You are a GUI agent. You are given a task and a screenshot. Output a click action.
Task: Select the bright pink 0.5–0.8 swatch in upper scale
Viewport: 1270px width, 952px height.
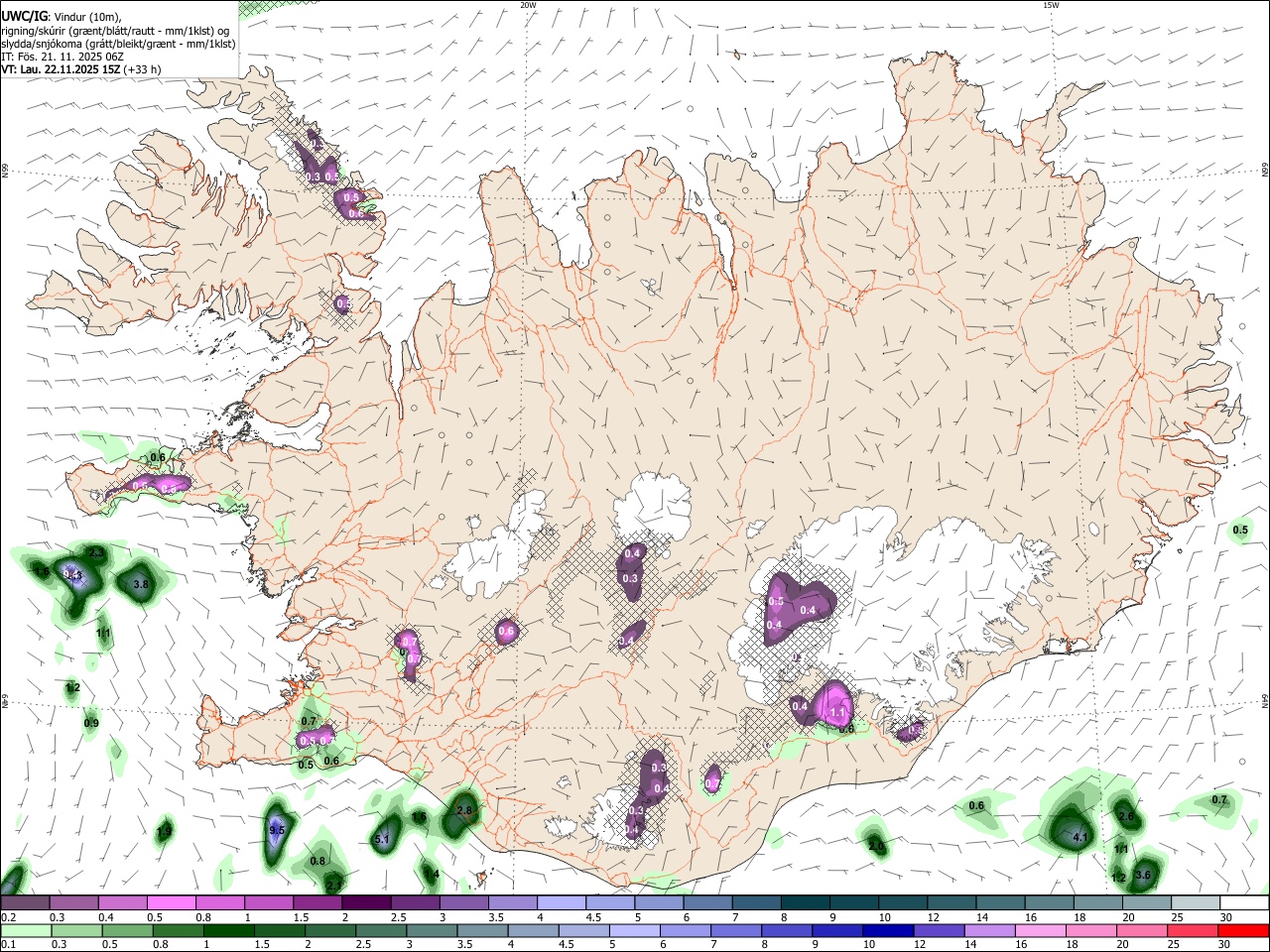click(x=171, y=903)
